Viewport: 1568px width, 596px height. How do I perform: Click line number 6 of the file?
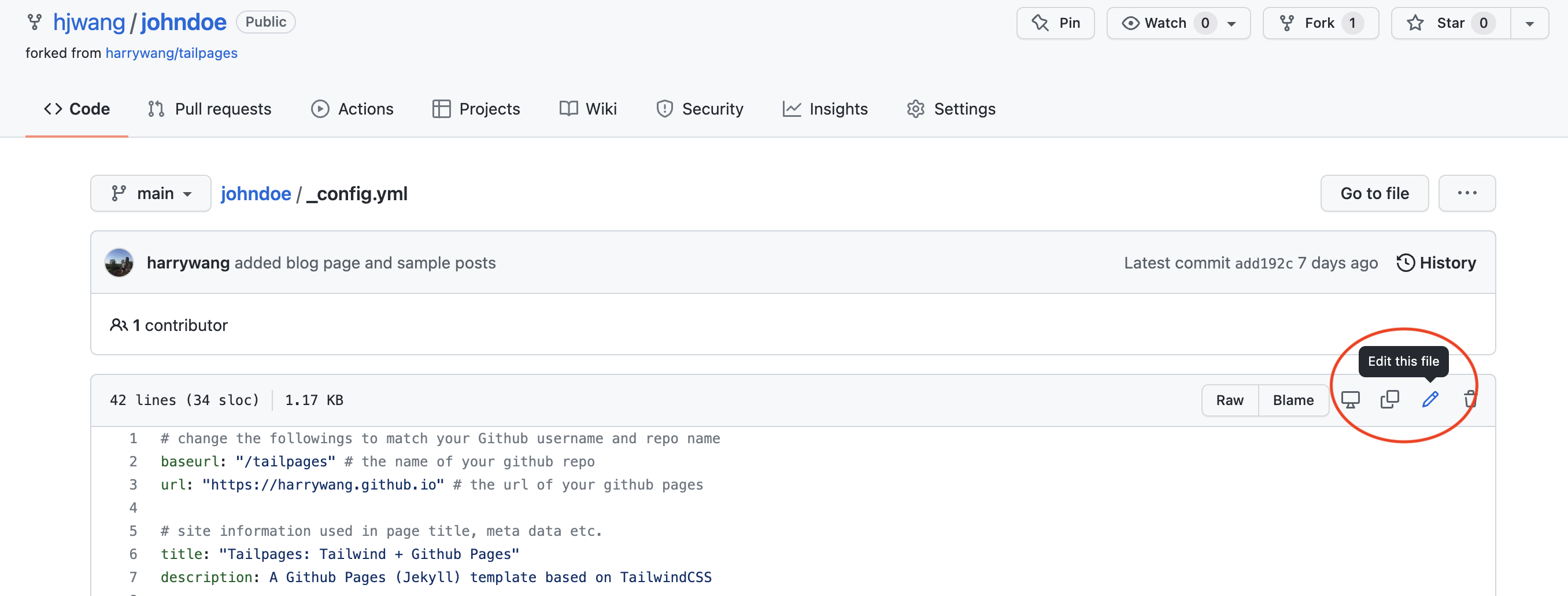[134, 554]
